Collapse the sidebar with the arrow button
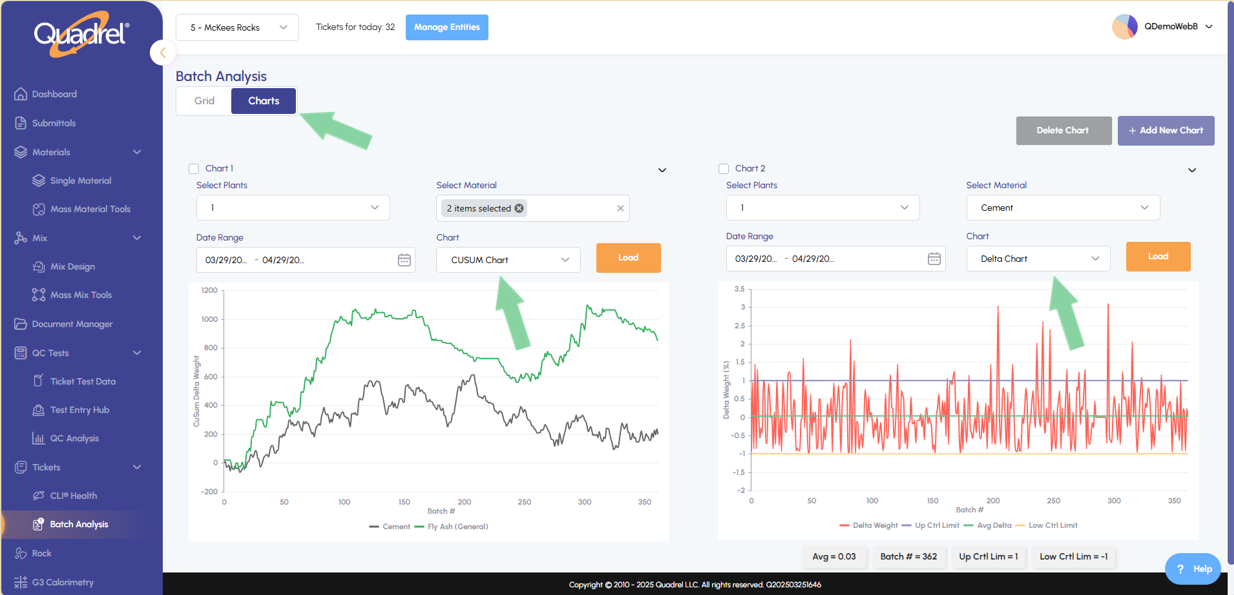Screen dimensions: 1234x595 point(162,52)
